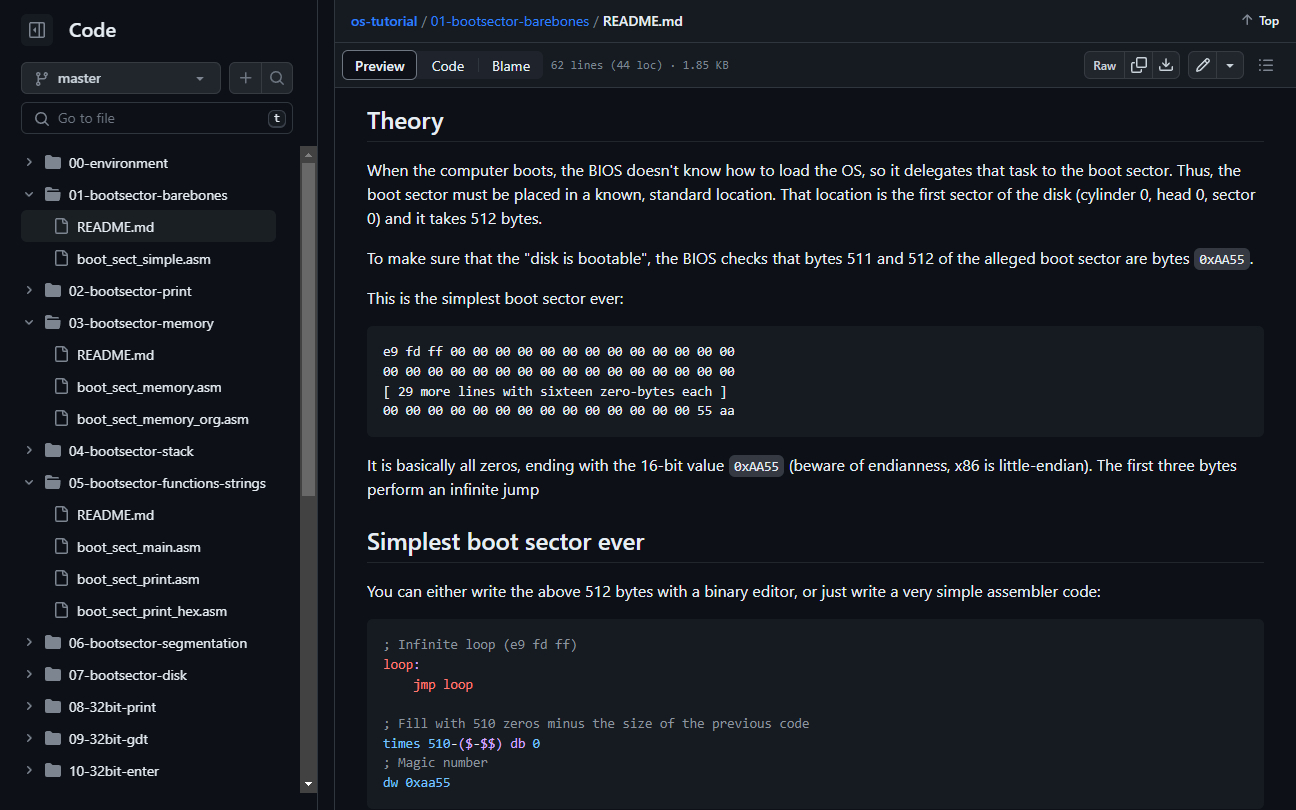Open the edit options dropdown arrow
This screenshot has height=810, width=1296.
pyautogui.click(x=1230, y=64)
